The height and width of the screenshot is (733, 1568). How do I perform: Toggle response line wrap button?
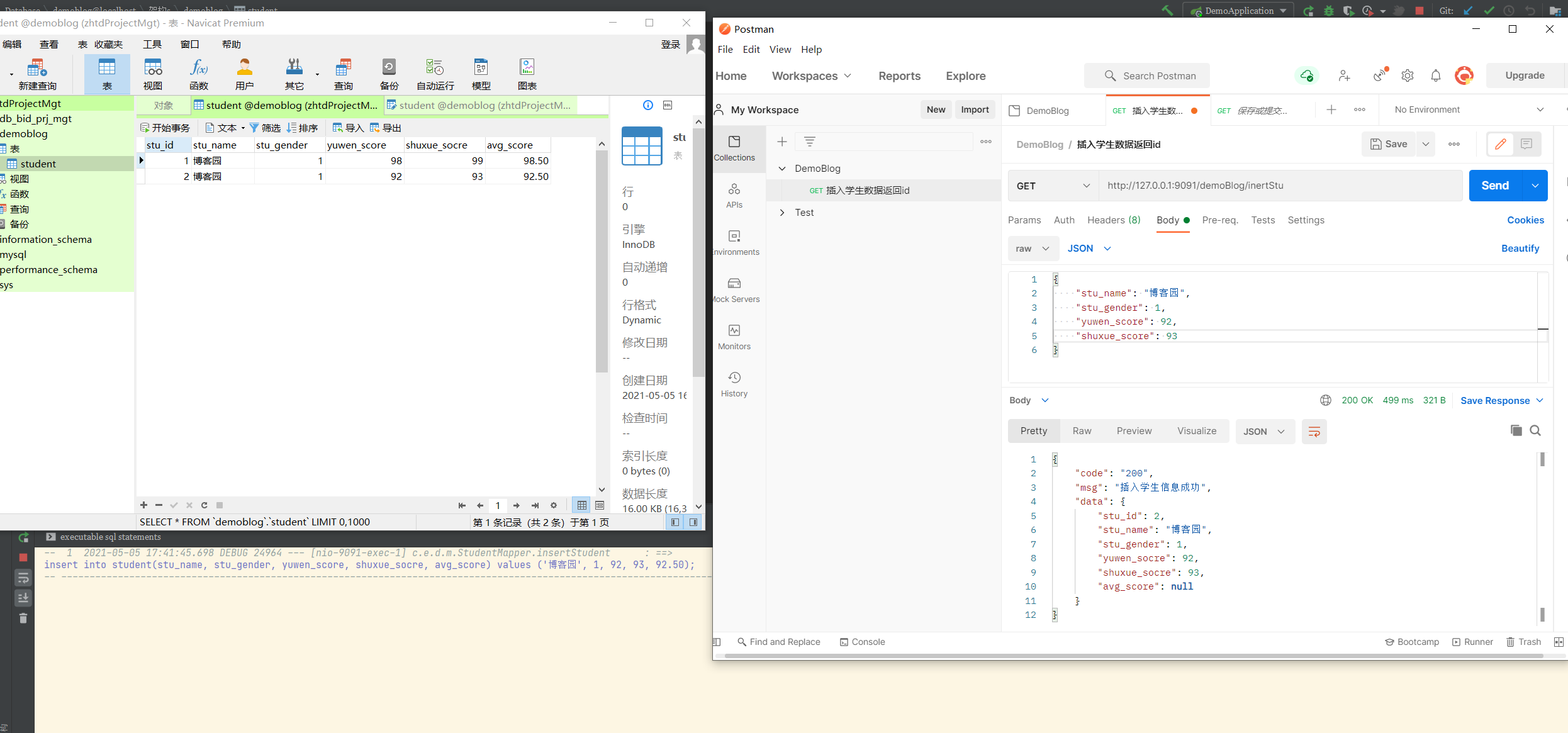[x=1314, y=432]
